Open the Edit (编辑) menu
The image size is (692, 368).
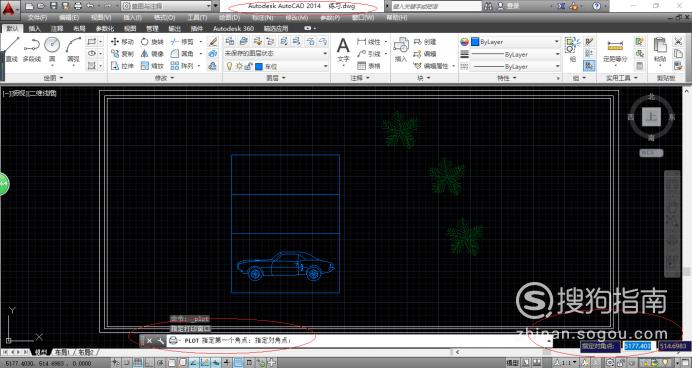click(69, 18)
